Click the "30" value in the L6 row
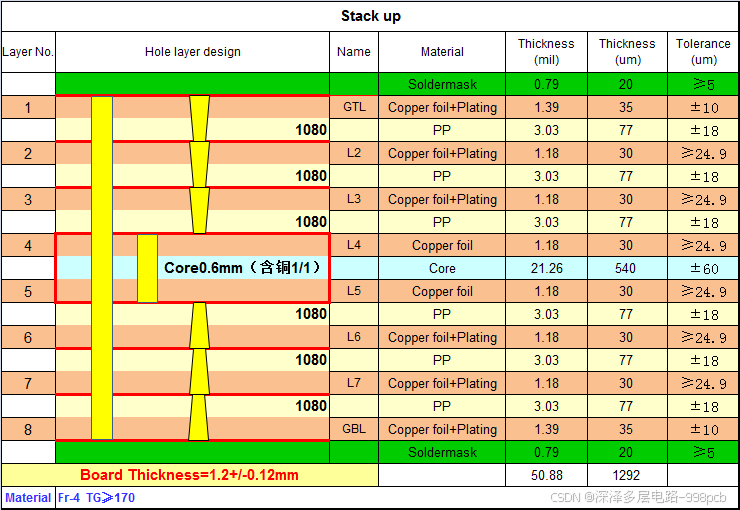The height and width of the screenshot is (510, 740). pyautogui.click(x=625, y=337)
